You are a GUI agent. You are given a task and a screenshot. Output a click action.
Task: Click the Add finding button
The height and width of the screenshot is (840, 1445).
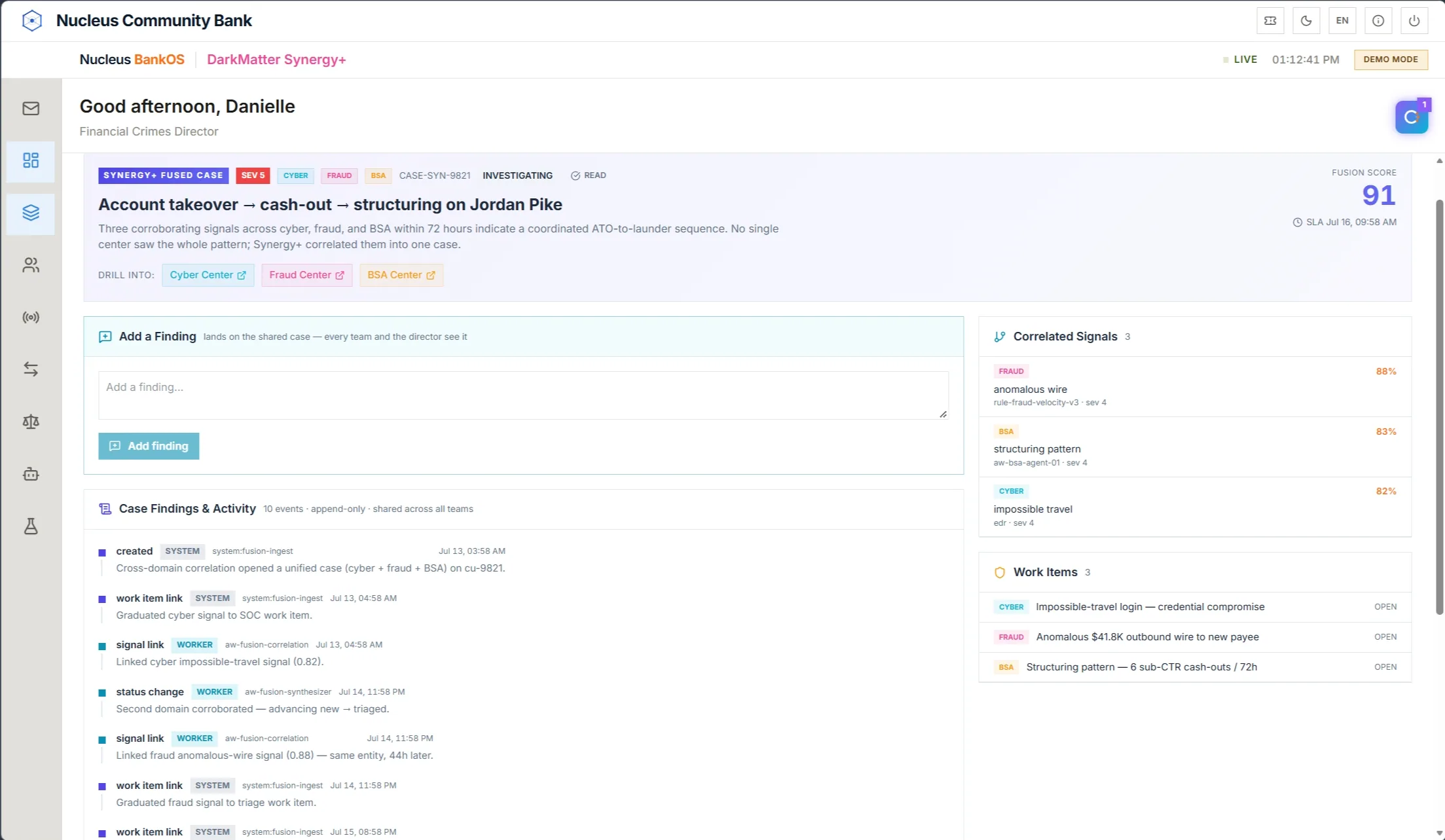click(149, 446)
